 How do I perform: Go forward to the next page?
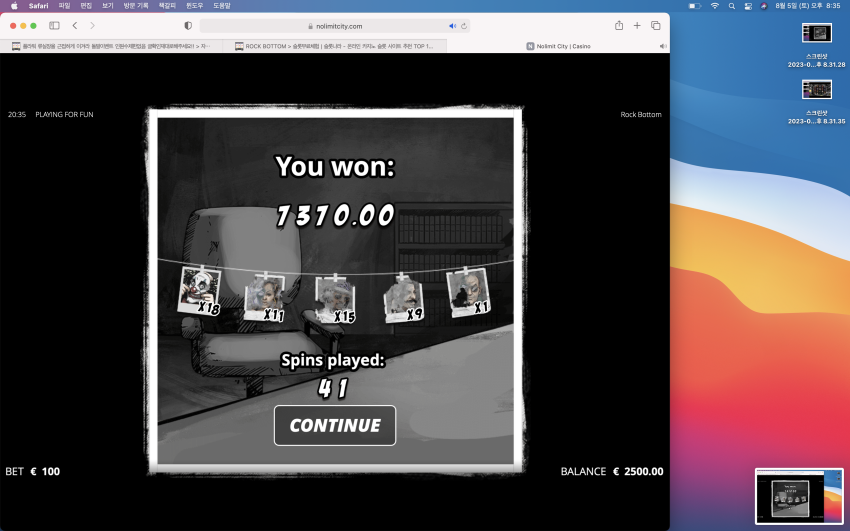coord(92,25)
